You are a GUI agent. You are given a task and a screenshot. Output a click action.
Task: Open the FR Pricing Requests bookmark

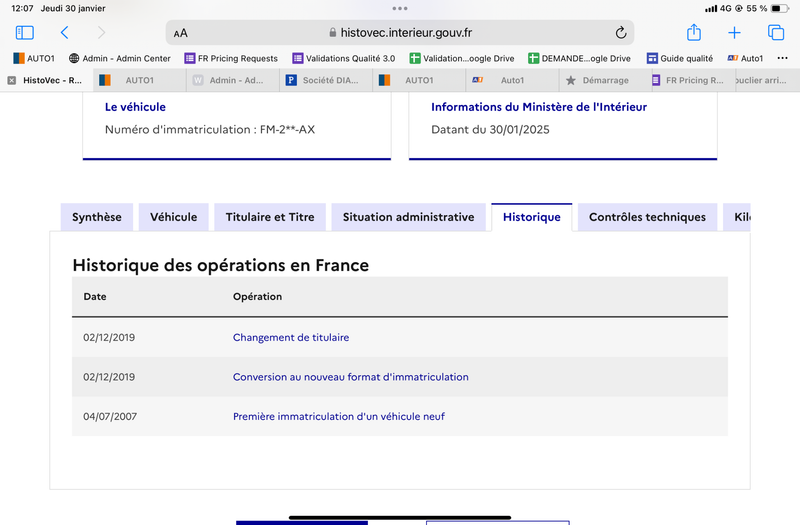pyautogui.click(x=231, y=58)
